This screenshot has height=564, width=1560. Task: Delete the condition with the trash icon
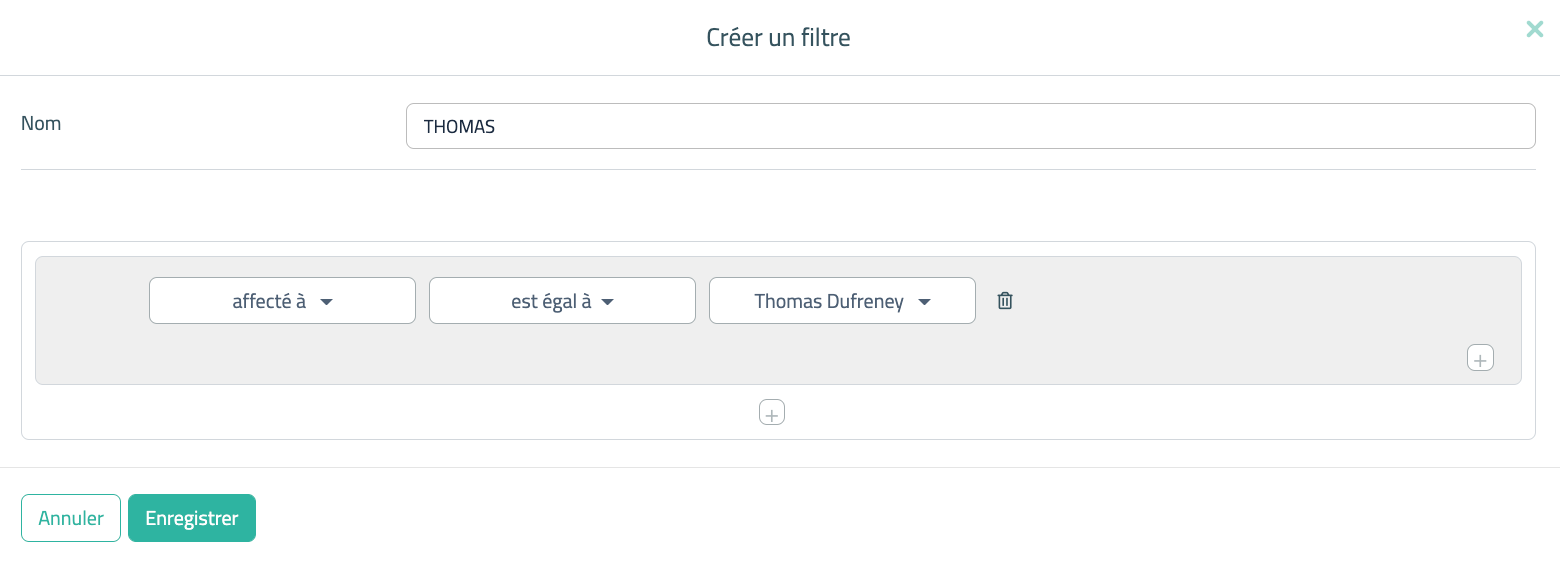click(x=1005, y=301)
